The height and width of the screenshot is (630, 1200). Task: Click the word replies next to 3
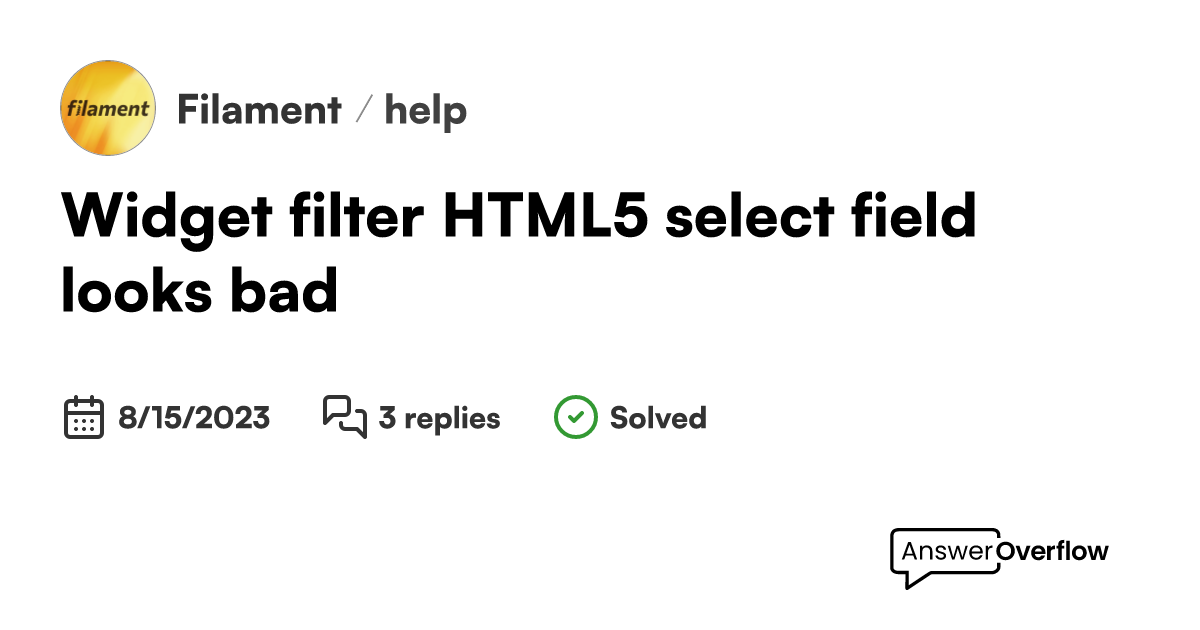[x=453, y=417]
